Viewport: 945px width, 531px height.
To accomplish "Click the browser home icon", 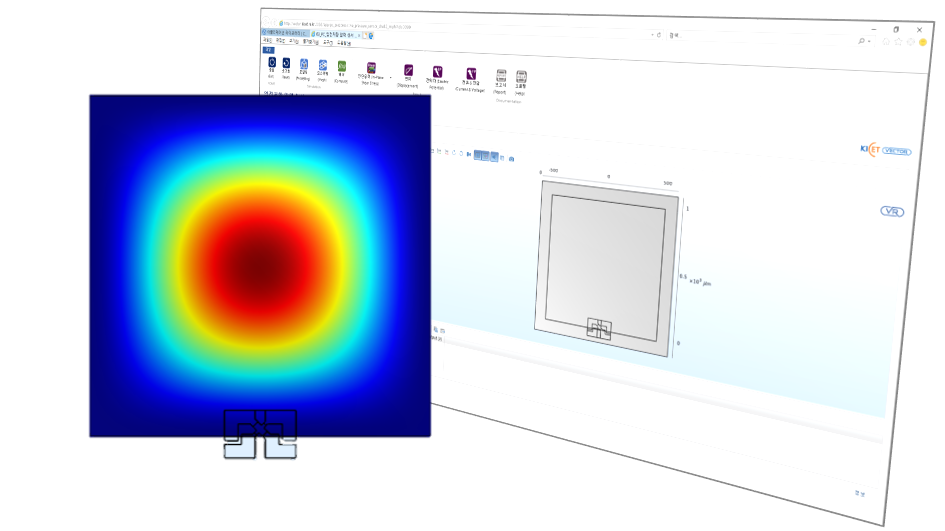I will pyautogui.click(x=886, y=42).
